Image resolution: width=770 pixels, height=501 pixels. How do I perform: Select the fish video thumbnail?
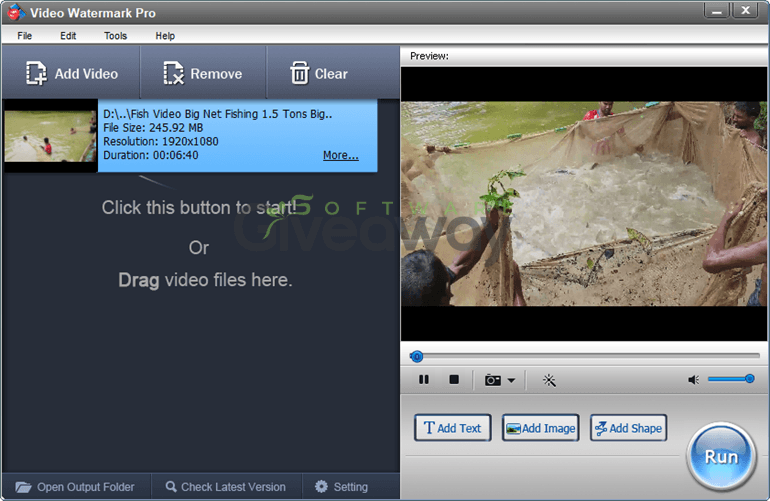[50, 136]
